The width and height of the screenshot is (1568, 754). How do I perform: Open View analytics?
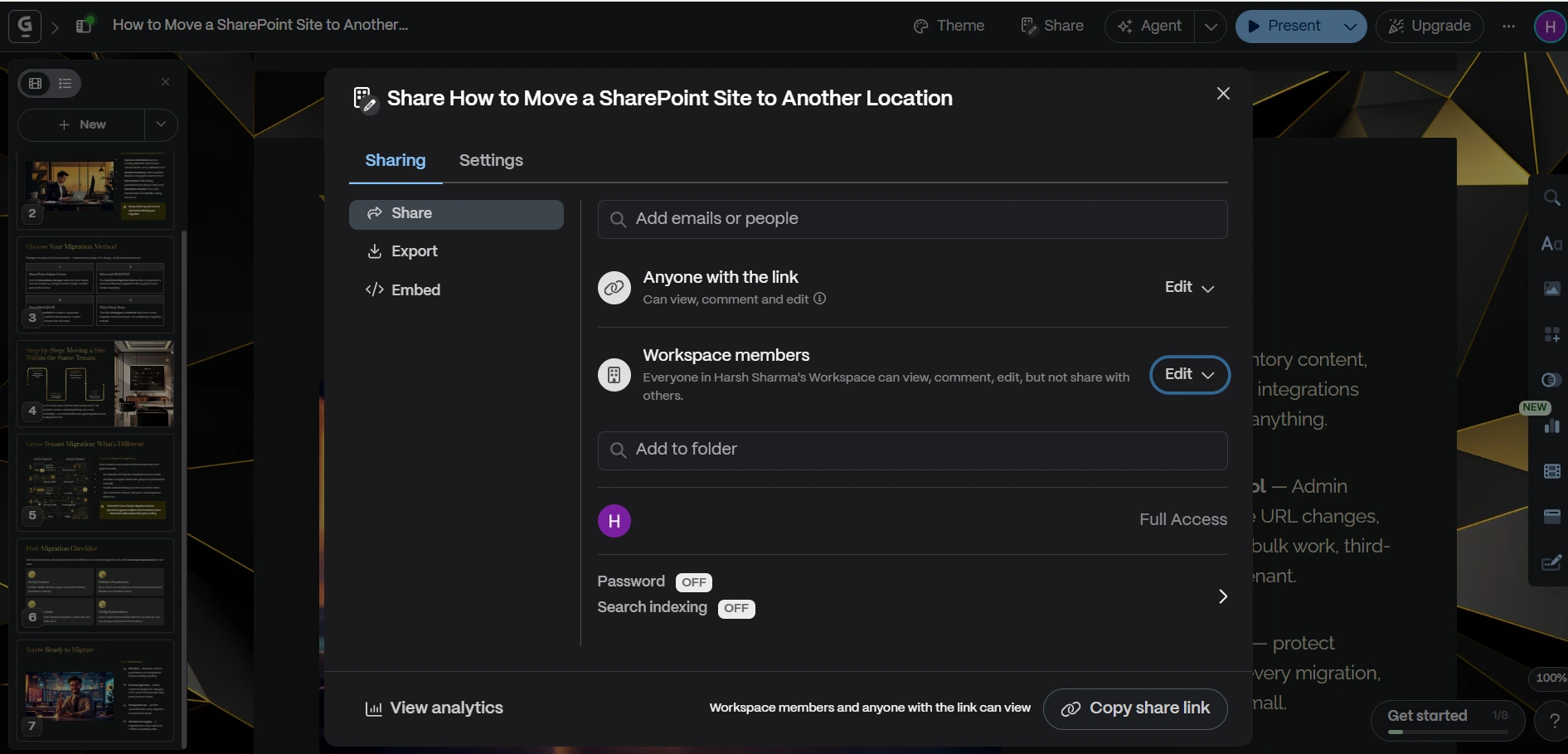[x=434, y=708]
